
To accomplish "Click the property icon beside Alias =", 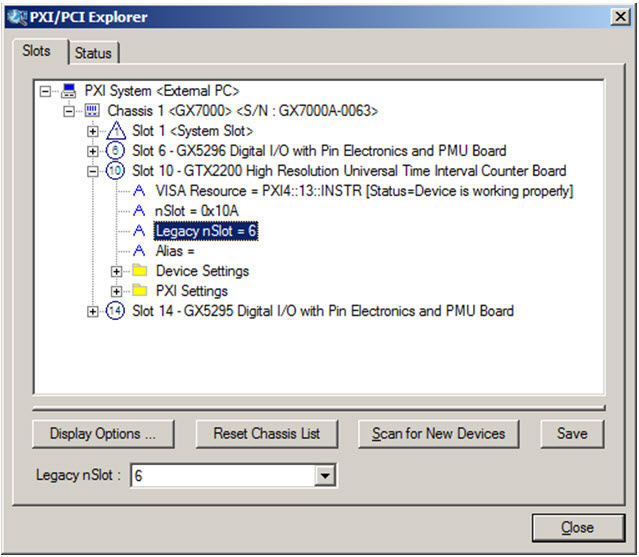I will pos(139,251).
